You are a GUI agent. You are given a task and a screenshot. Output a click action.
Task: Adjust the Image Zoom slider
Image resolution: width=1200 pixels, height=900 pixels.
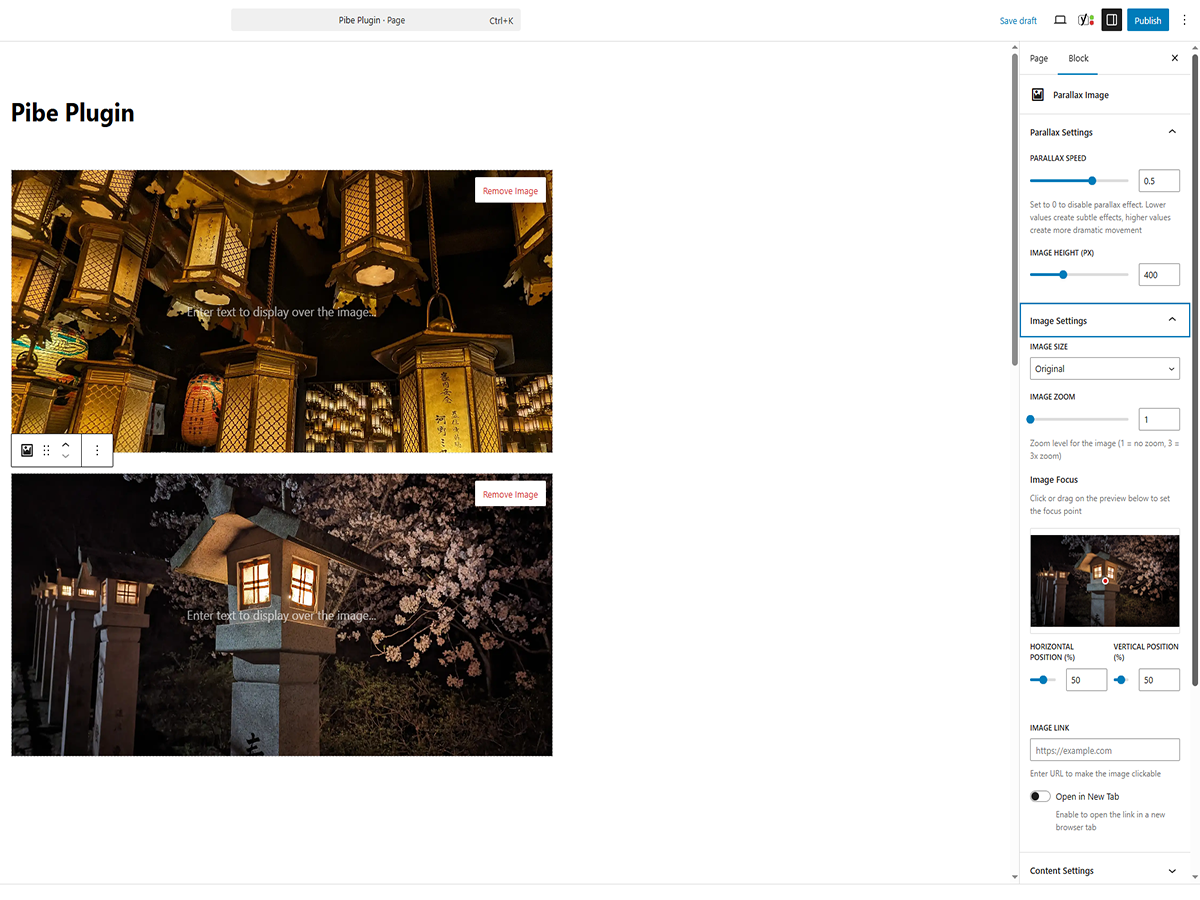tap(1079, 419)
